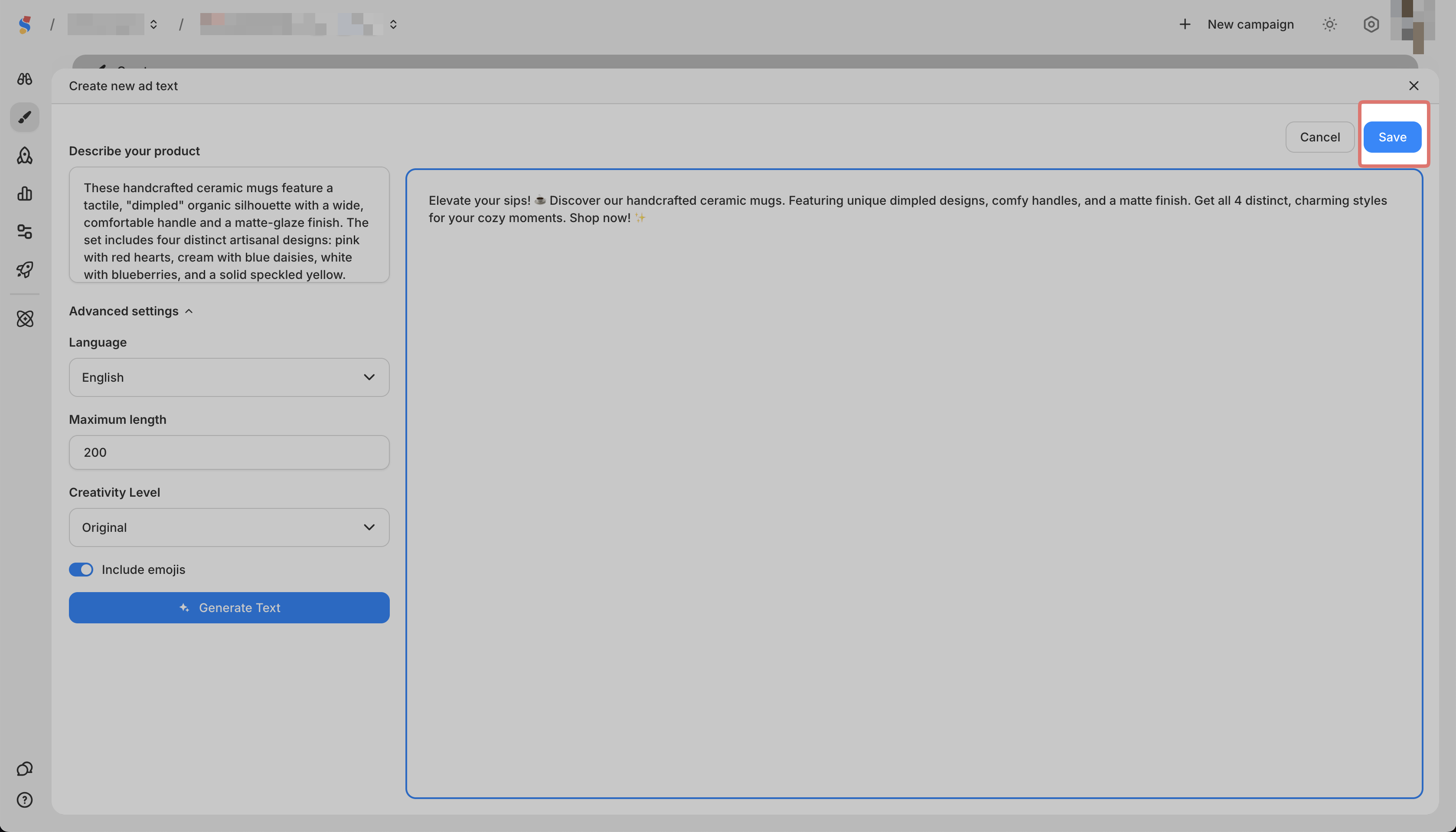This screenshot has width=1456, height=832.
Task: Open the Language dropdown set to English
Action: (x=229, y=377)
